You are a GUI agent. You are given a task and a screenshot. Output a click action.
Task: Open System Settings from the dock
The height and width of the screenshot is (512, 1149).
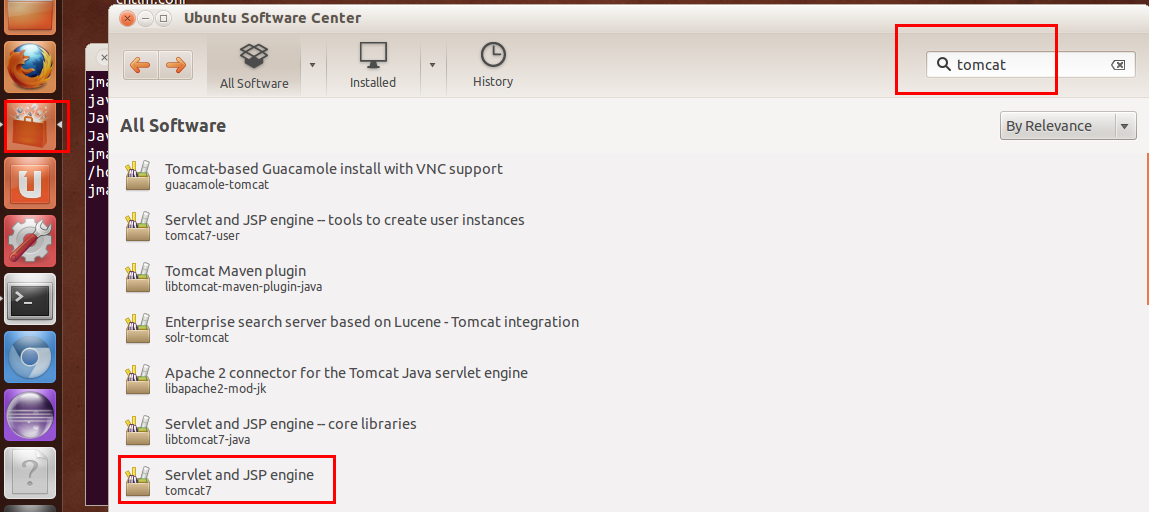point(31,241)
